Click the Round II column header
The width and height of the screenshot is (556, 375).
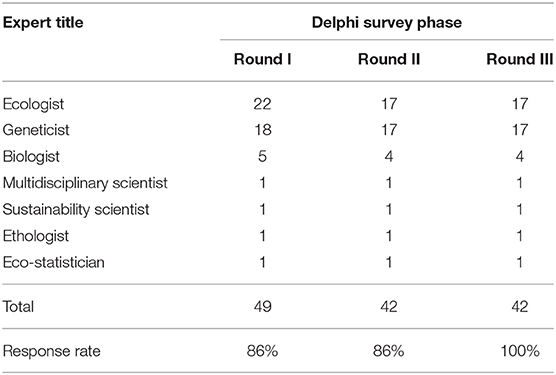389,59
